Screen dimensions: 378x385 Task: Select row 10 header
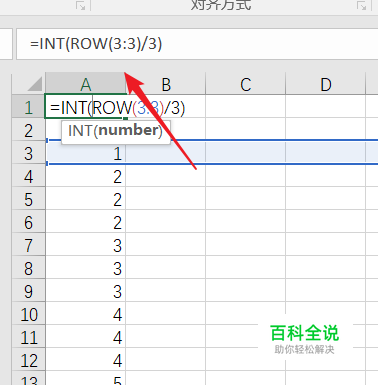coord(28,314)
